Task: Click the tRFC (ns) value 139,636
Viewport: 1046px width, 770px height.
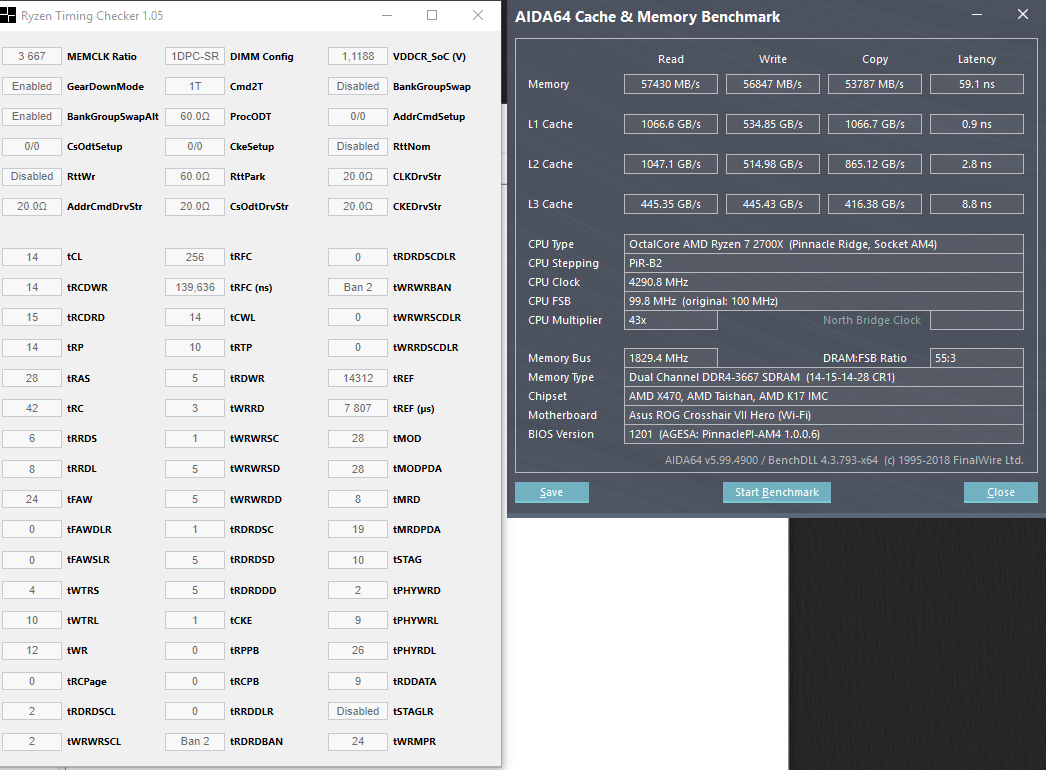Action: pos(195,287)
